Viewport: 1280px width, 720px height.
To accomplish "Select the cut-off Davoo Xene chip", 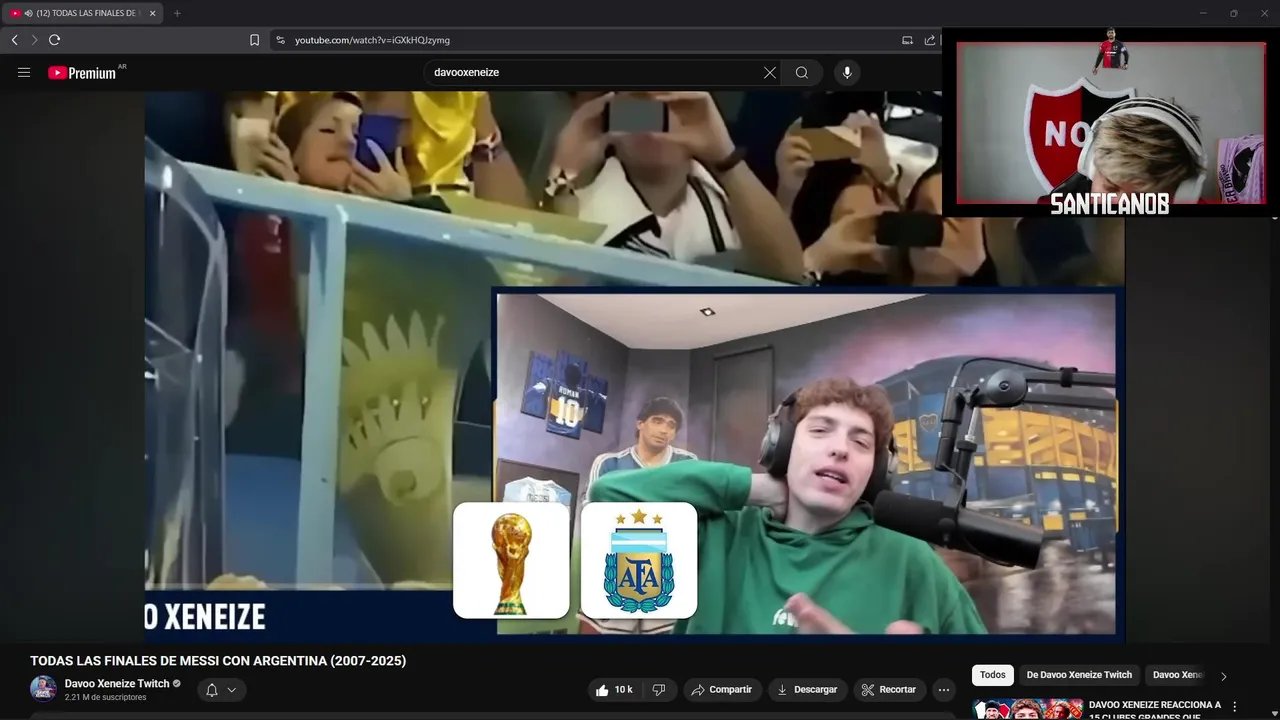I will pyautogui.click(x=1177, y=675).
